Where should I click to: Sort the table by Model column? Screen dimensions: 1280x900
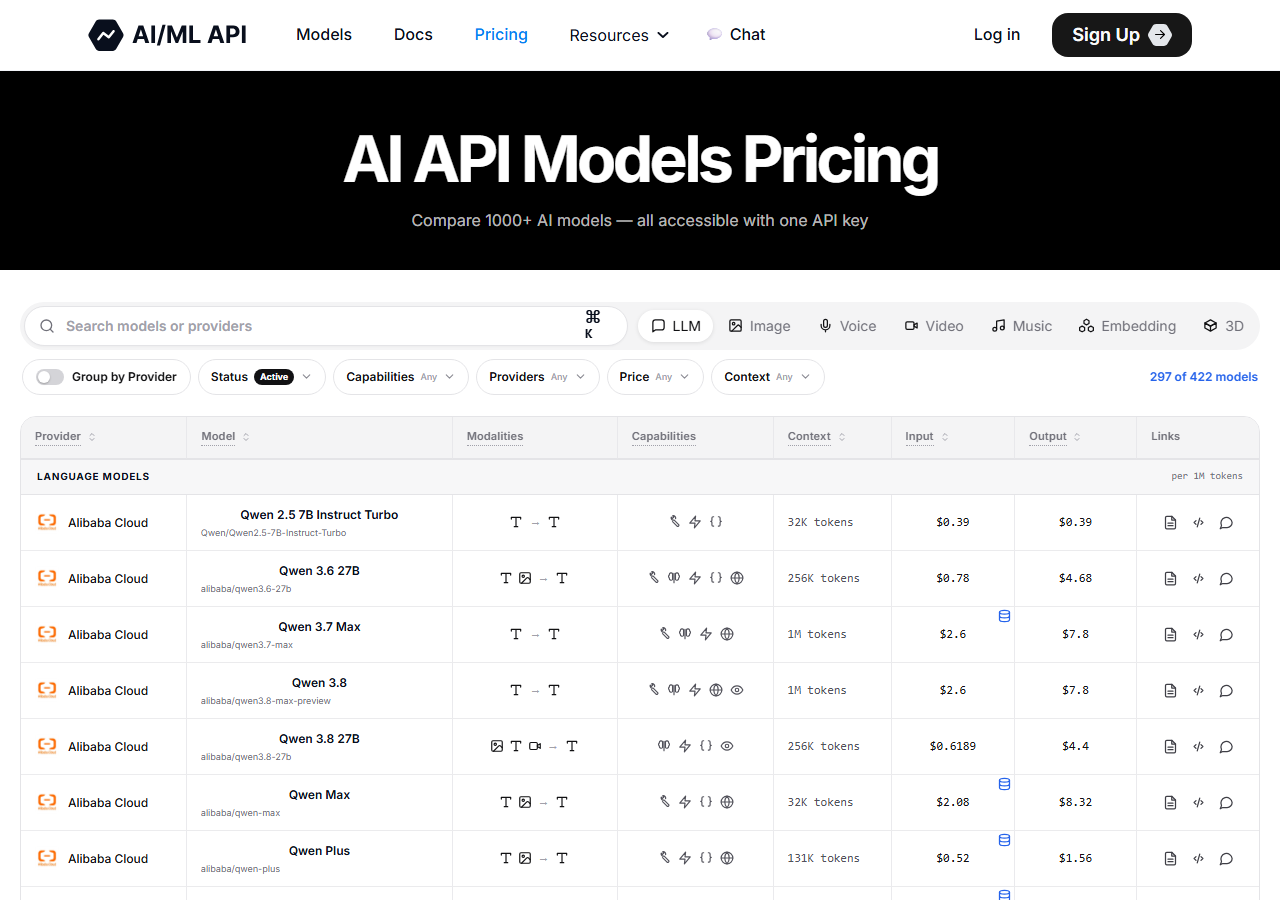225,437
